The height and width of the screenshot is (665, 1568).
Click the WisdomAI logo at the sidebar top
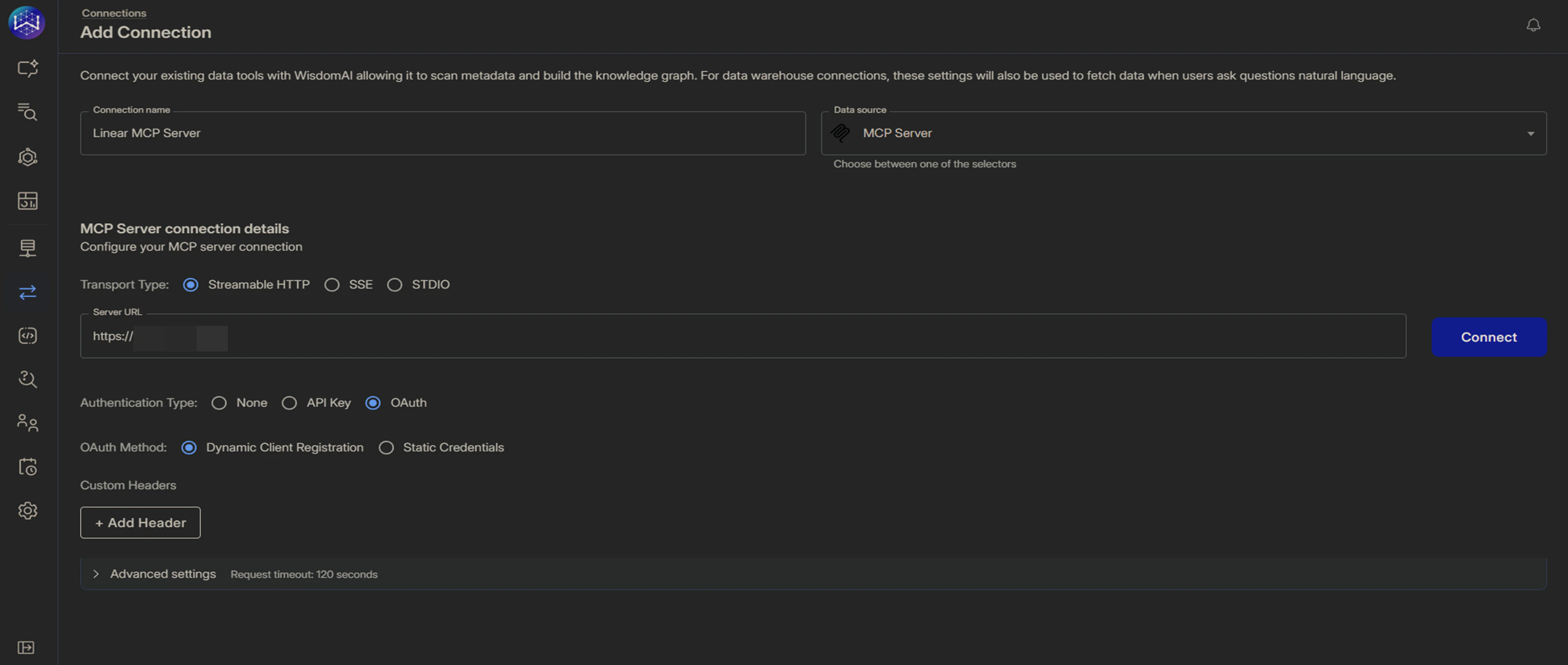(x=27, y=23)
